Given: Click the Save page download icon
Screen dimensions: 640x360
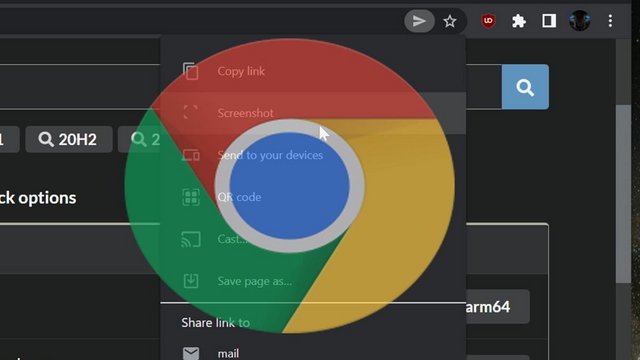Looking at the screenshot, I should pos(191,281).
